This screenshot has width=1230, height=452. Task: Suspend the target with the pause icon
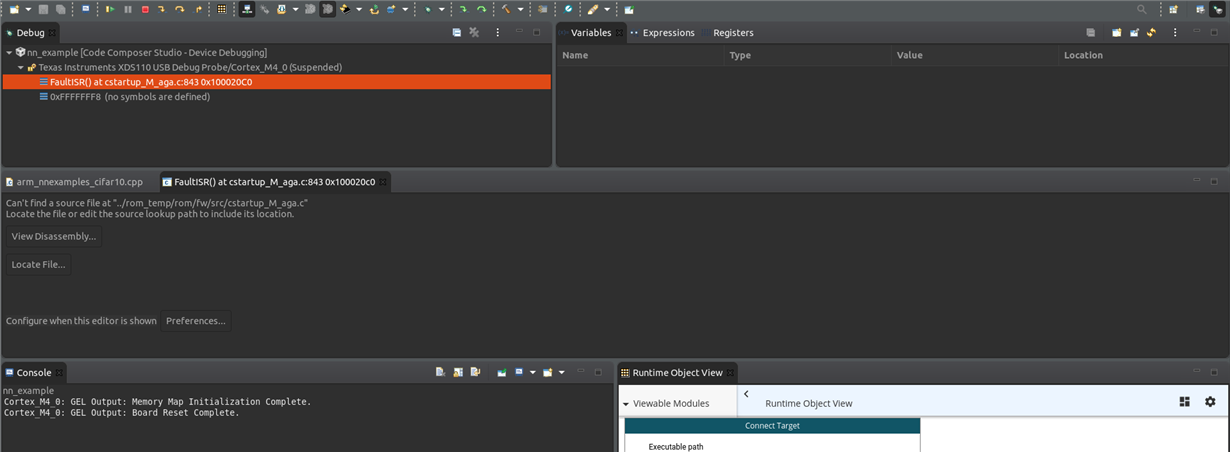coord(128,9)
